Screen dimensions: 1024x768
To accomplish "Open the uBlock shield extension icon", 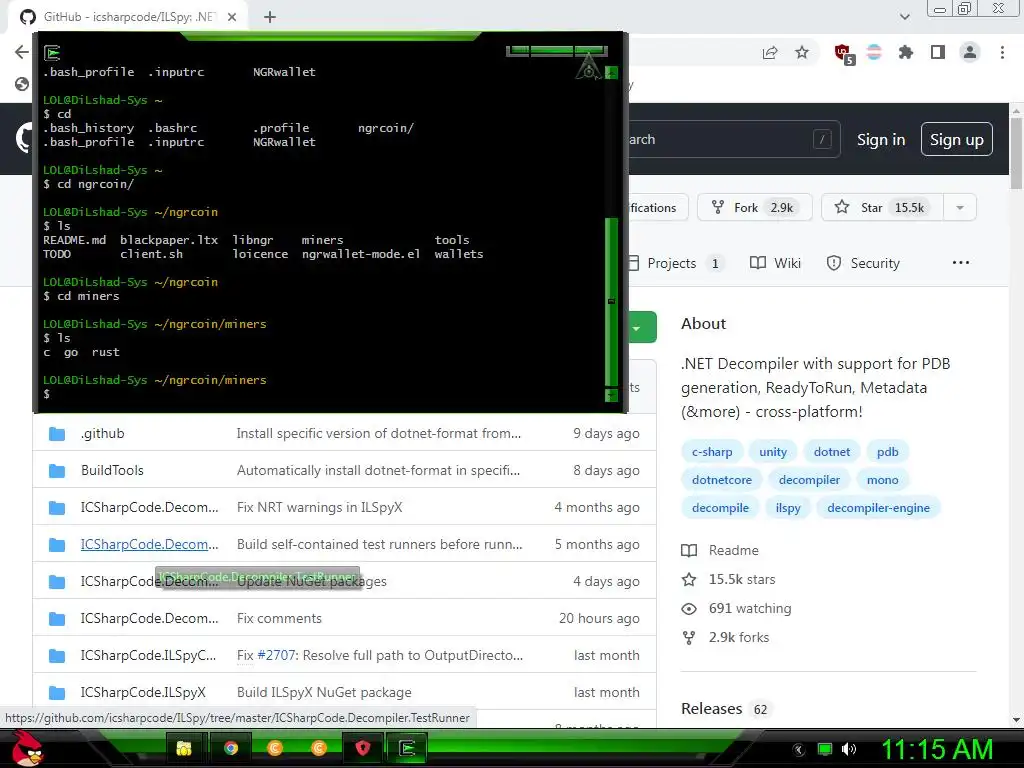I will point(844,54).
